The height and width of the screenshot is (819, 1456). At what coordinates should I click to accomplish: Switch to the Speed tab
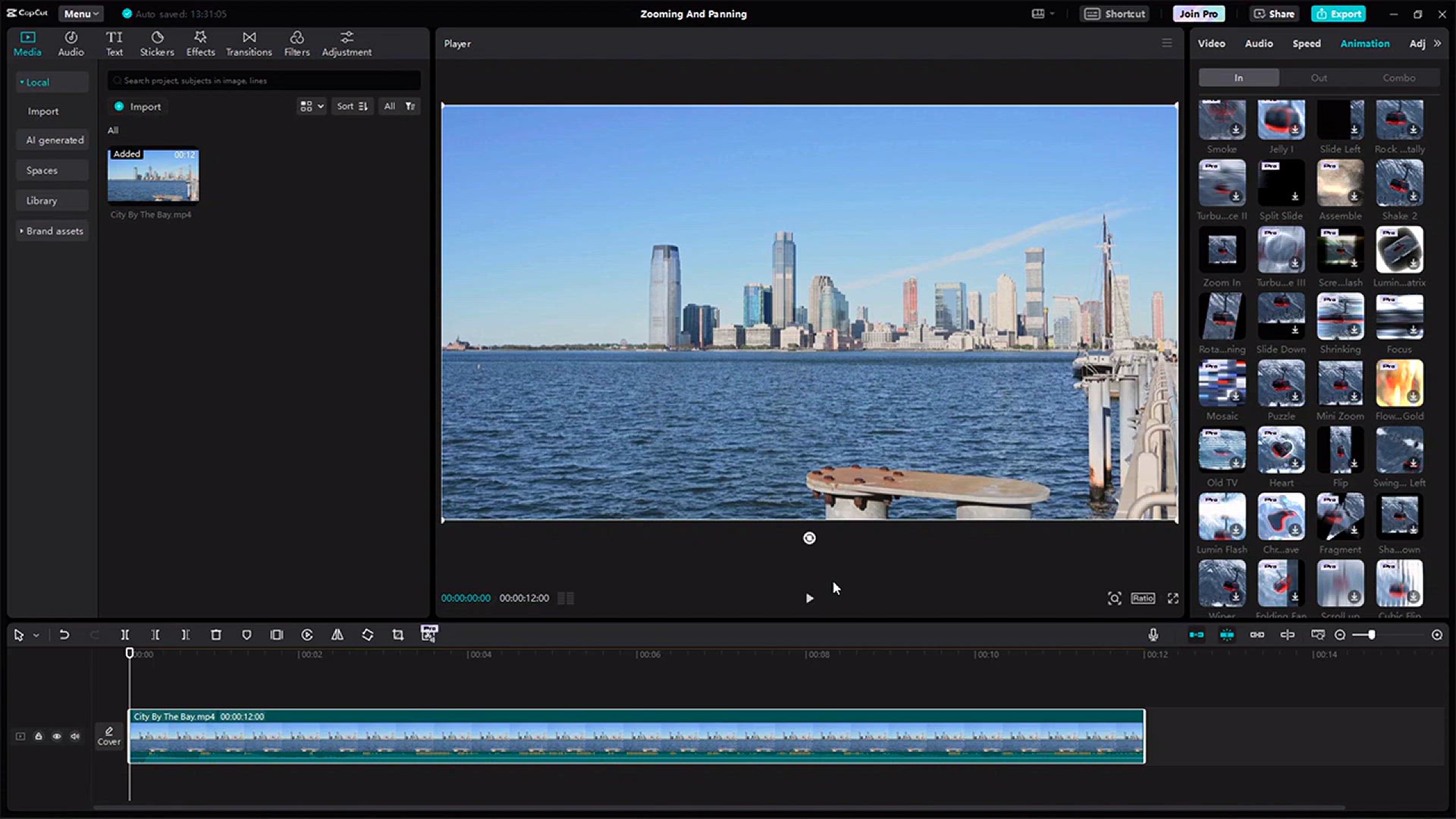[1307, 43]
